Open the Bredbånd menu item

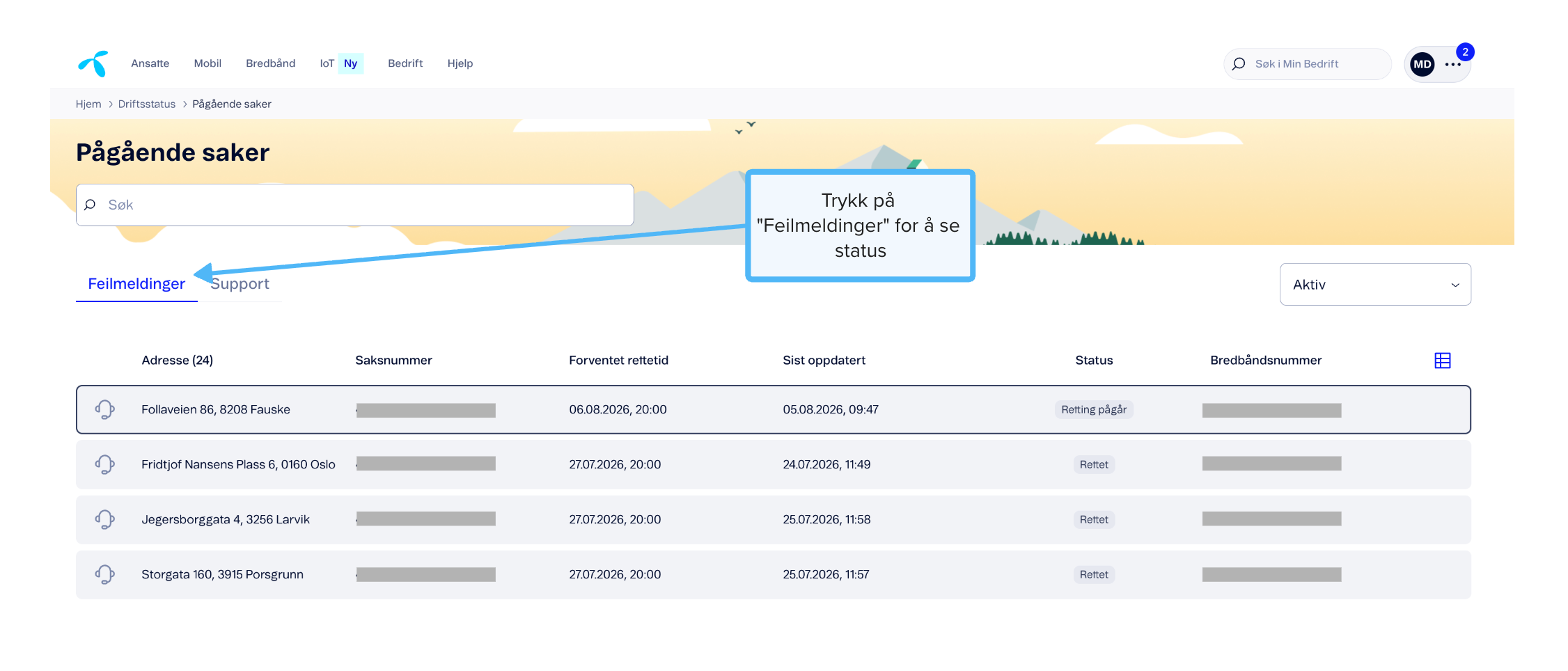click(270, 63)
